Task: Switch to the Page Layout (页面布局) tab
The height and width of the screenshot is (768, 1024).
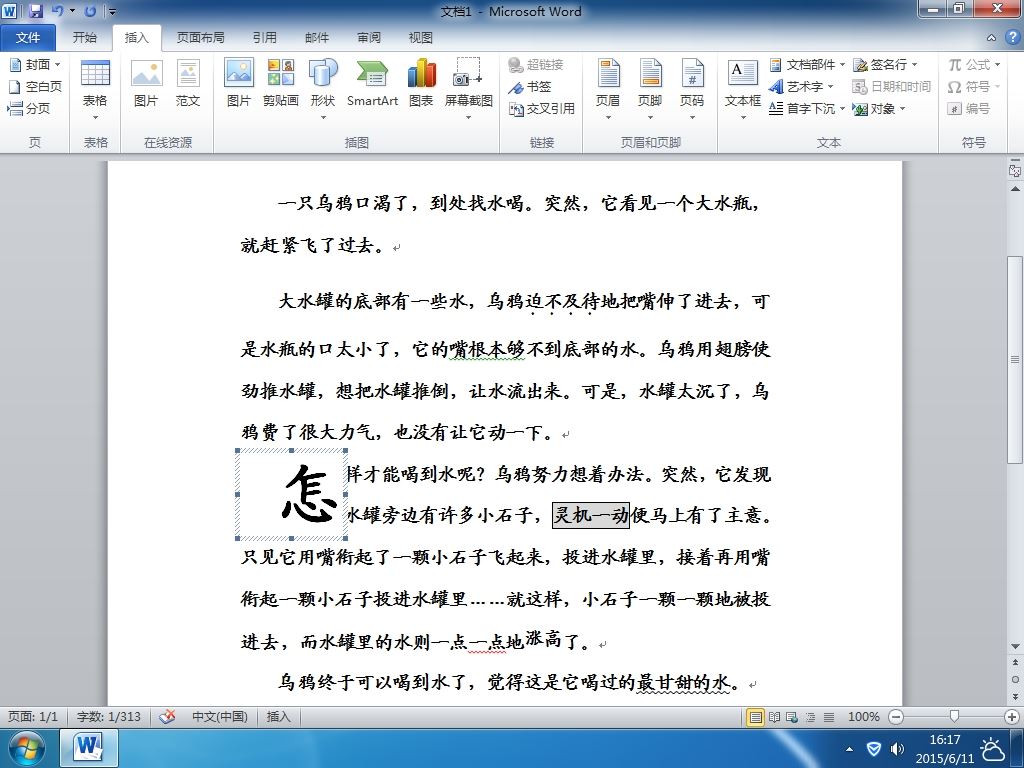Action: tap(200, 38)
